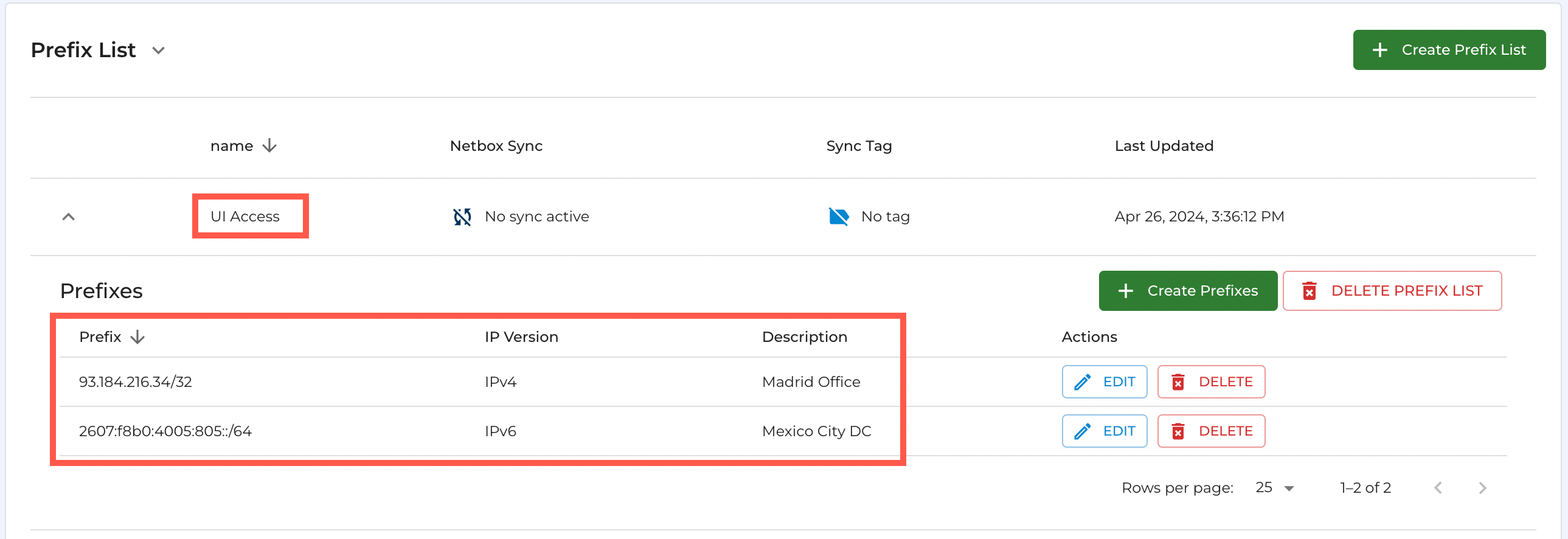Select the UI Access prefix list name
The width and height of the screenshot is (1568, 539).
(245, 217)
